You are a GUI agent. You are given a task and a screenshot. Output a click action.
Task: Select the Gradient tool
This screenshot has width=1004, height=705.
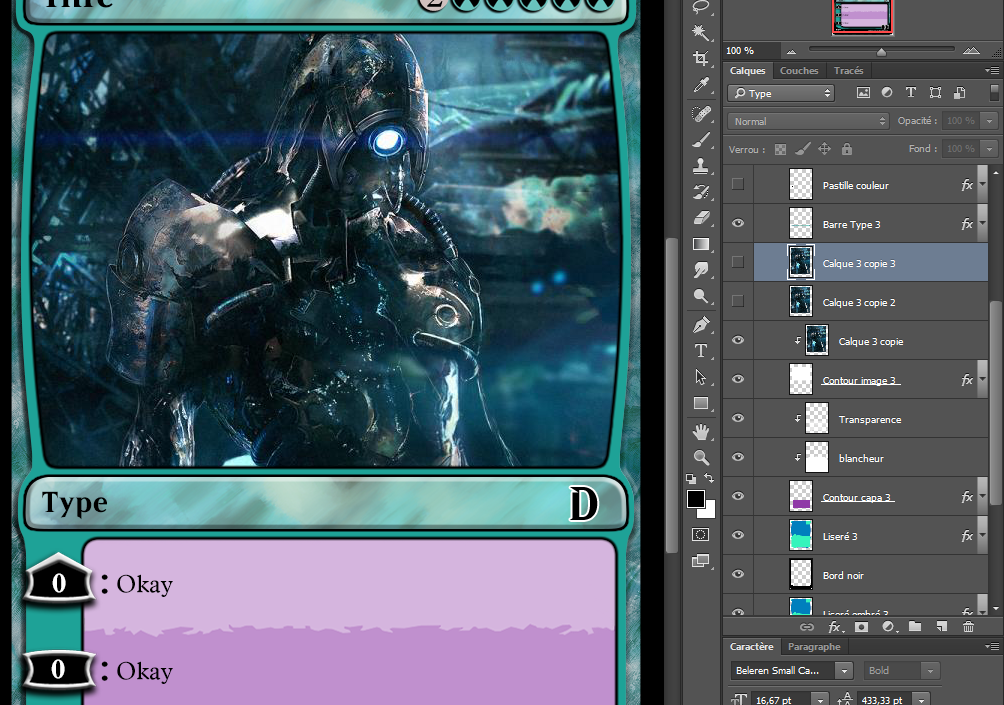tap(701, 244)
